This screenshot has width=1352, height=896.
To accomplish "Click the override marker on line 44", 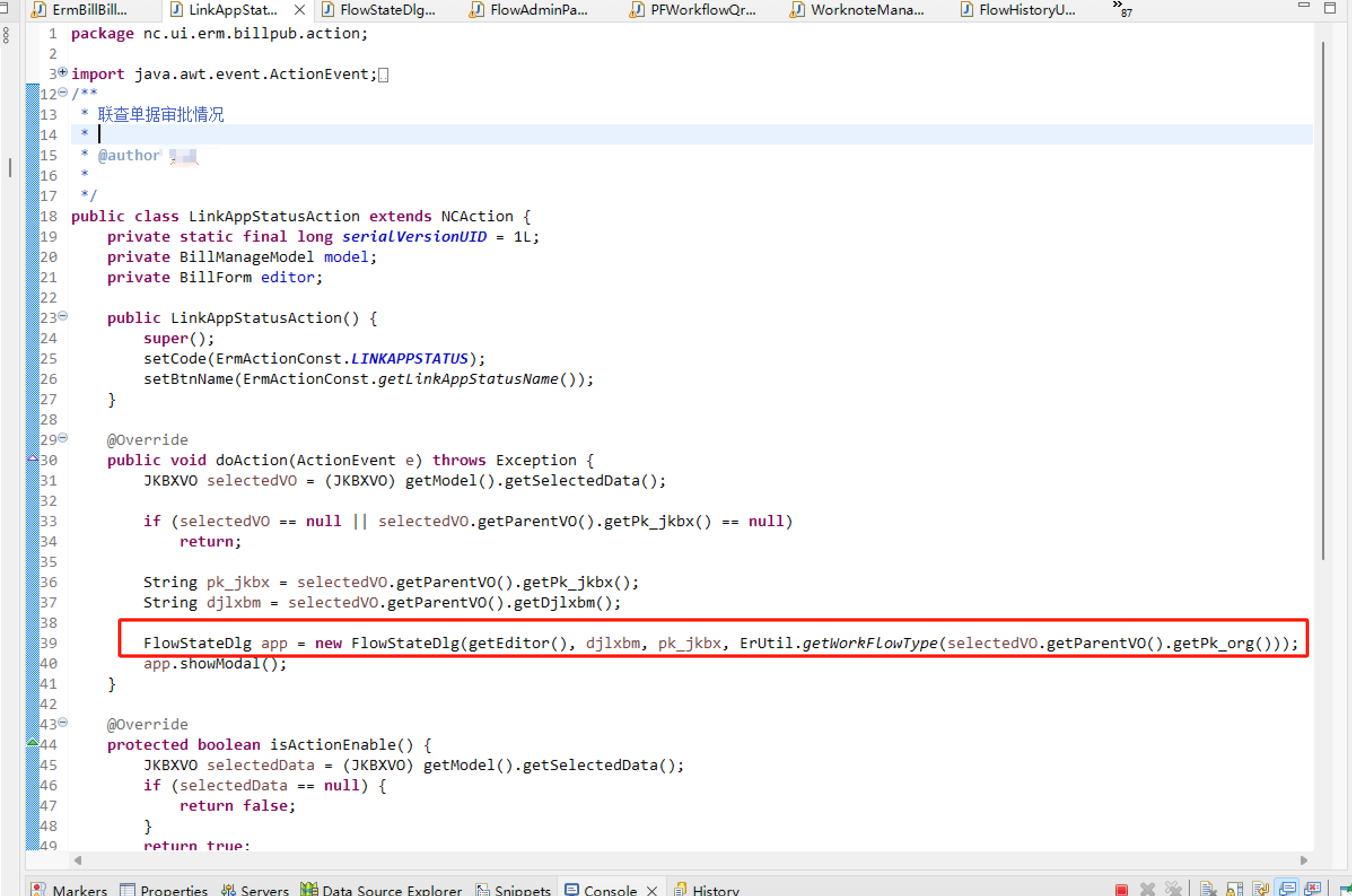I will 33,742.
